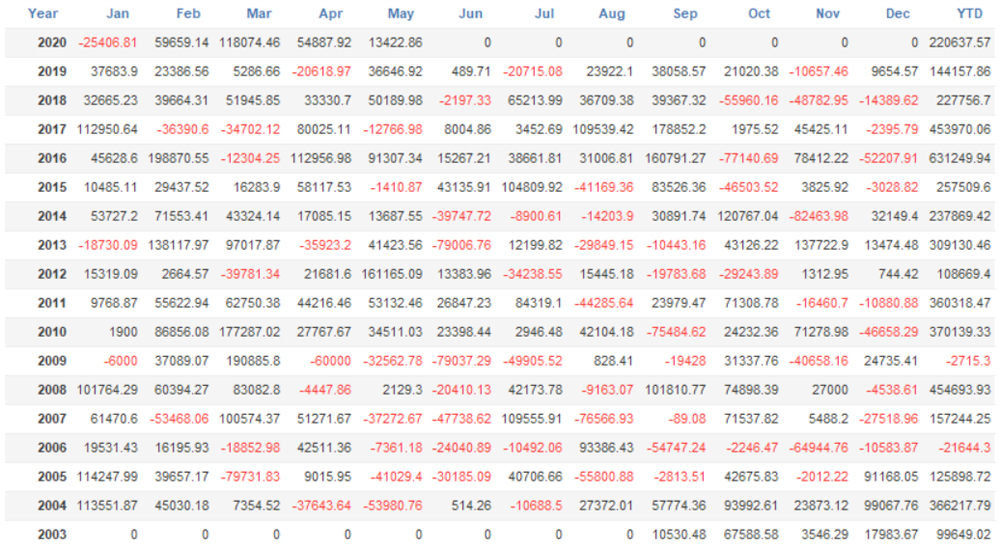Screen dimensions: 1000x547
Task: Click the 2007 August value -76566.93
Action: point(602,419)
